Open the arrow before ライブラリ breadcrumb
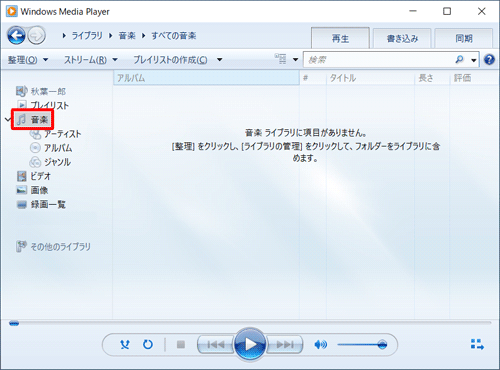This screenshot has width=500, height=370. (x=64, y=36)
